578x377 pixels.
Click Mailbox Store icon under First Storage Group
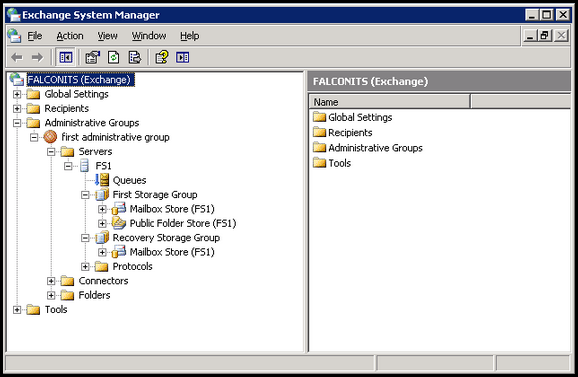point(119,209)
